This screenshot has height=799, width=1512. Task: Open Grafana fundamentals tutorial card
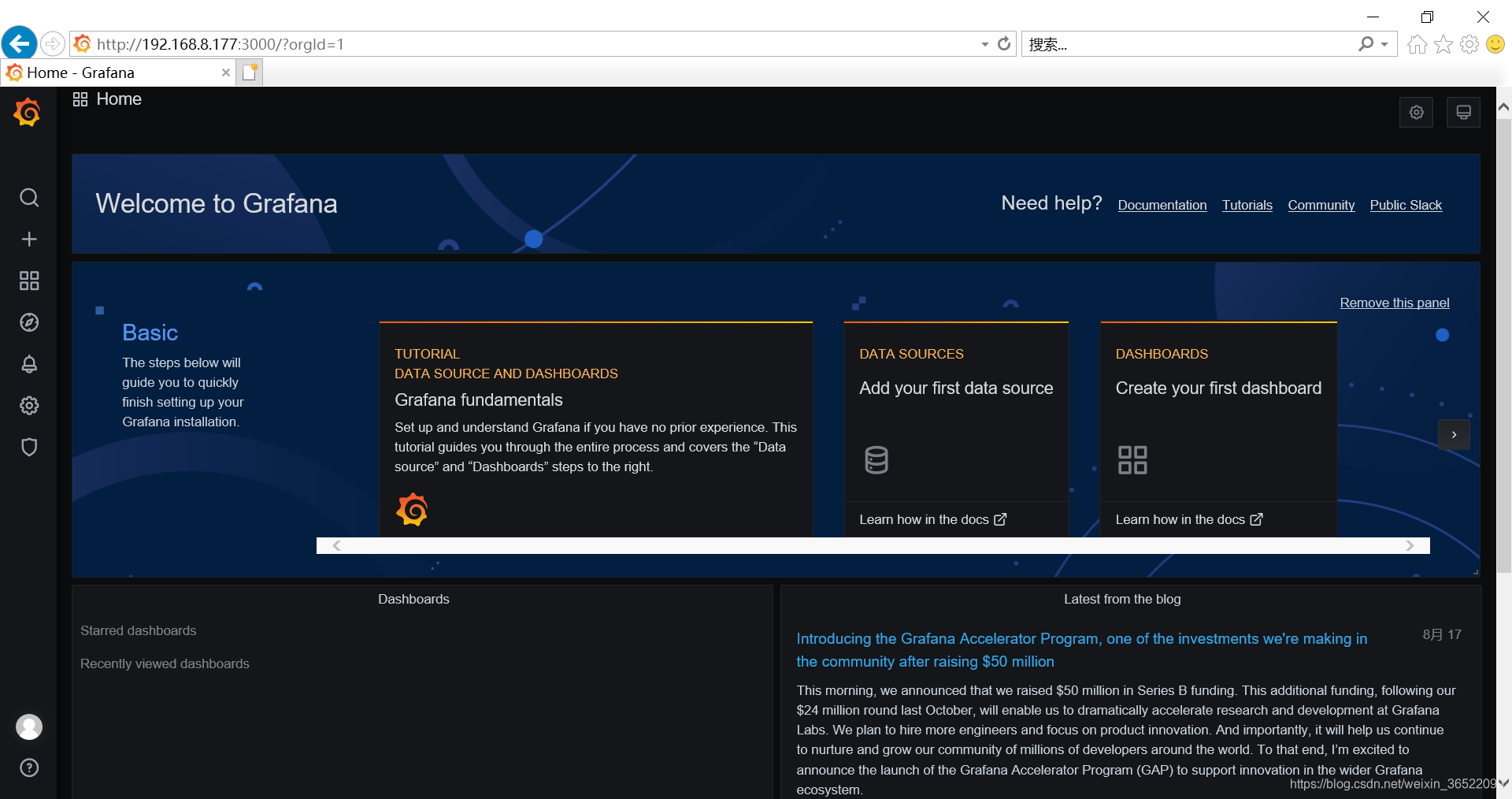[596, 429]
